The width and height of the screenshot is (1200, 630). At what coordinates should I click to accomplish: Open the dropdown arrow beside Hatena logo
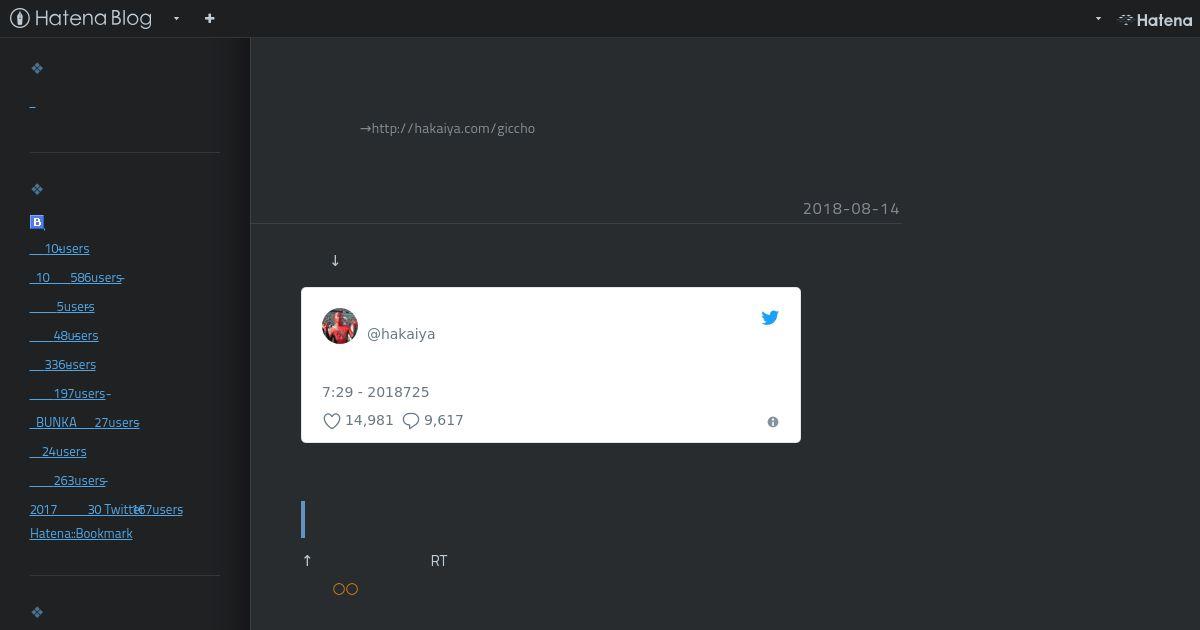[x=1098, y=18]
